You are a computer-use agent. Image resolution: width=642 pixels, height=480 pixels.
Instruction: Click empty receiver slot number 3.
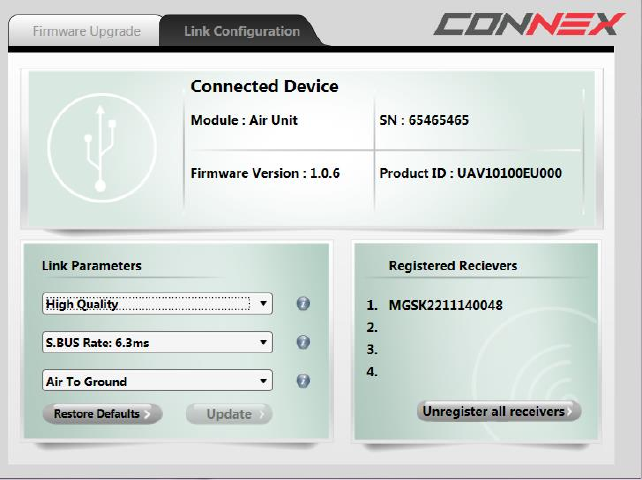(x=372, y=349)
